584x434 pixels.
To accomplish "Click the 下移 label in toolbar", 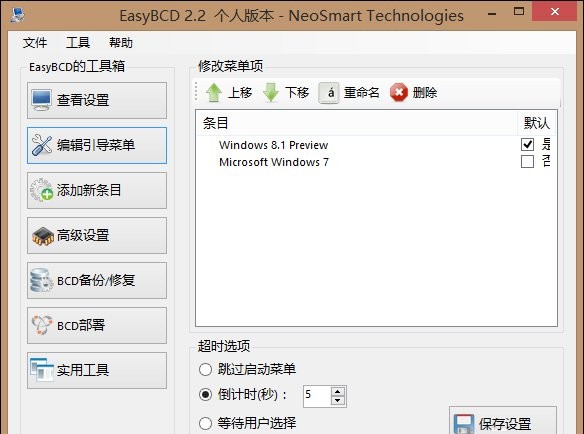I will click(x=297, y=92).
